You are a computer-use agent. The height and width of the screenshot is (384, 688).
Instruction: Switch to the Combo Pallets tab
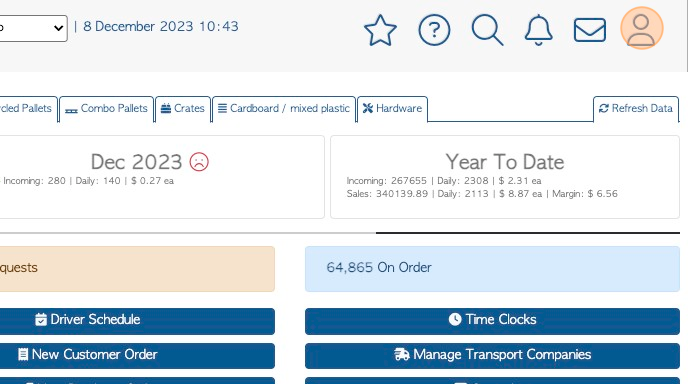point(107,108)
